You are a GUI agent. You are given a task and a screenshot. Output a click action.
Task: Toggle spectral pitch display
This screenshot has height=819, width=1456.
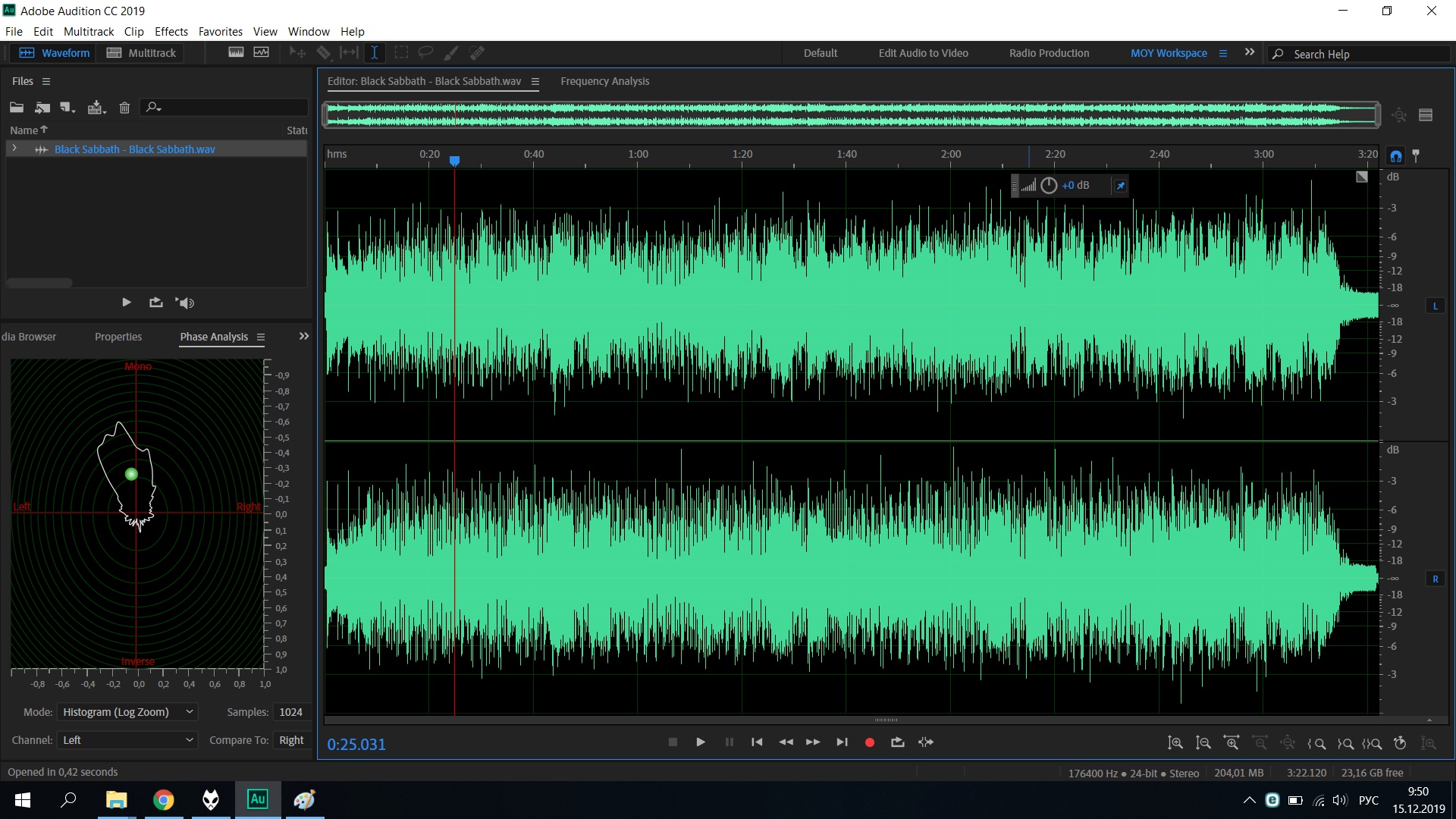pos(262,52)
